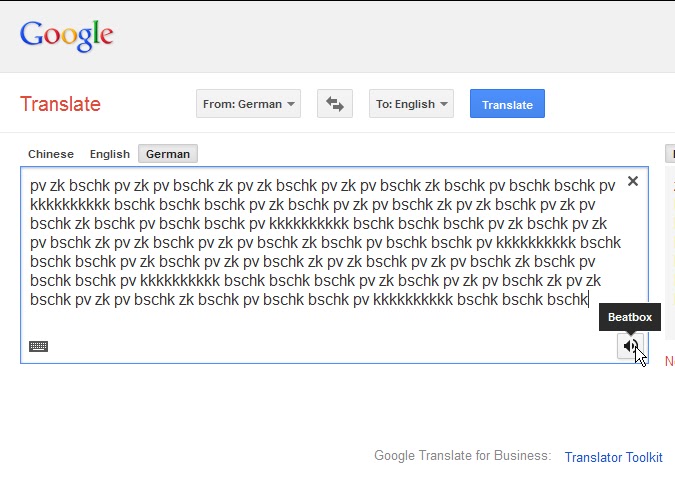675x500 pixels.
Task: Go to Google home via the logo
Action: (67, 35)
